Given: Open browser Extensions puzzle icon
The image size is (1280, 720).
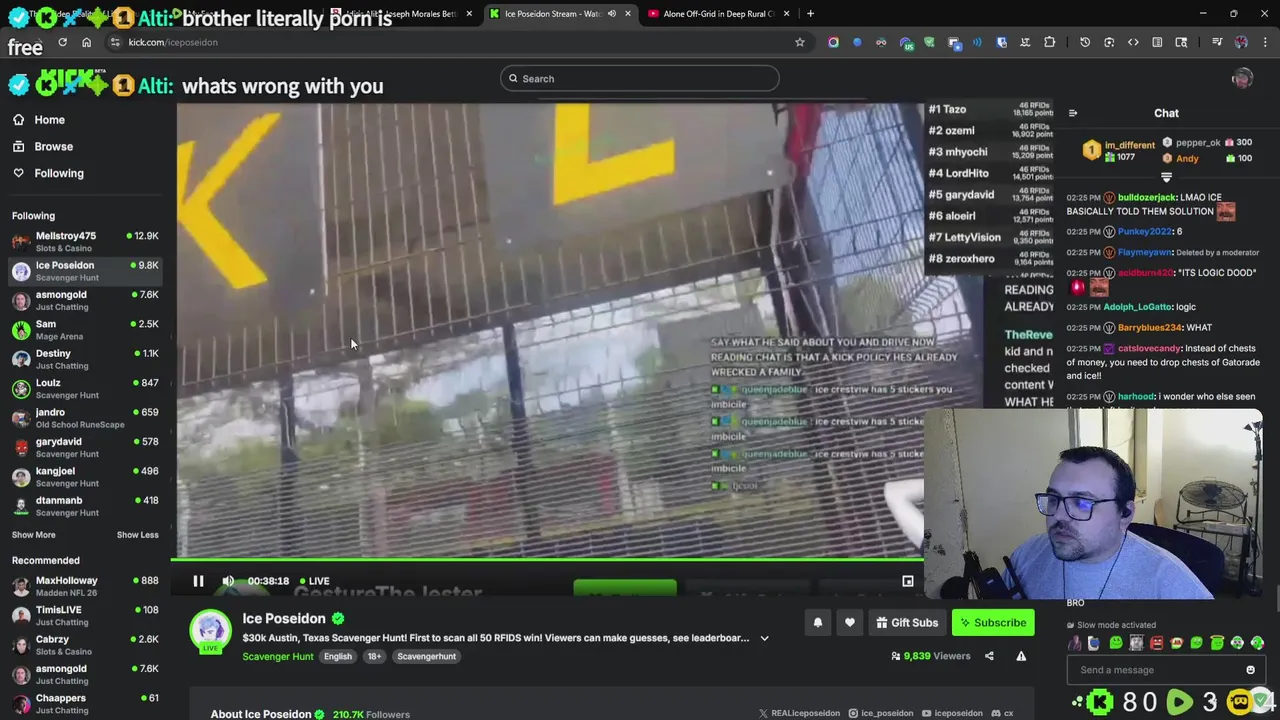Looking at the screenshot, I should [1049, 42].
